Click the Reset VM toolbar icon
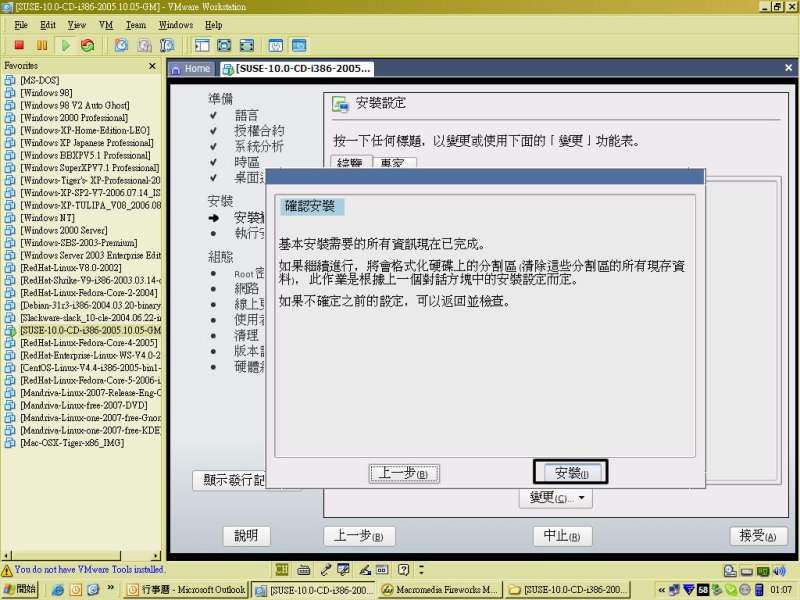The image size is (800, 600). click(x=88, y=45)
